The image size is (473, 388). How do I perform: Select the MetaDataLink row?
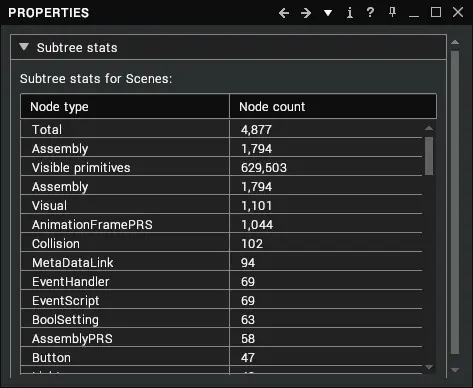pos(222,263)
